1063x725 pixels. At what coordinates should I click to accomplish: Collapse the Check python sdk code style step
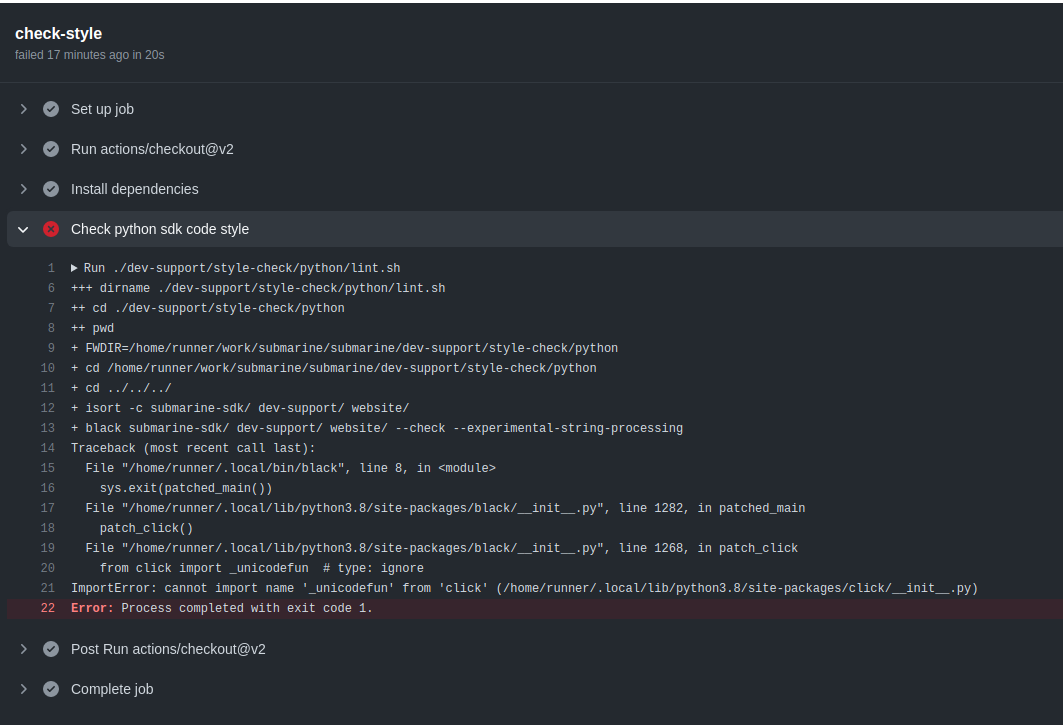pyautogui.click(x=24, y=229)
